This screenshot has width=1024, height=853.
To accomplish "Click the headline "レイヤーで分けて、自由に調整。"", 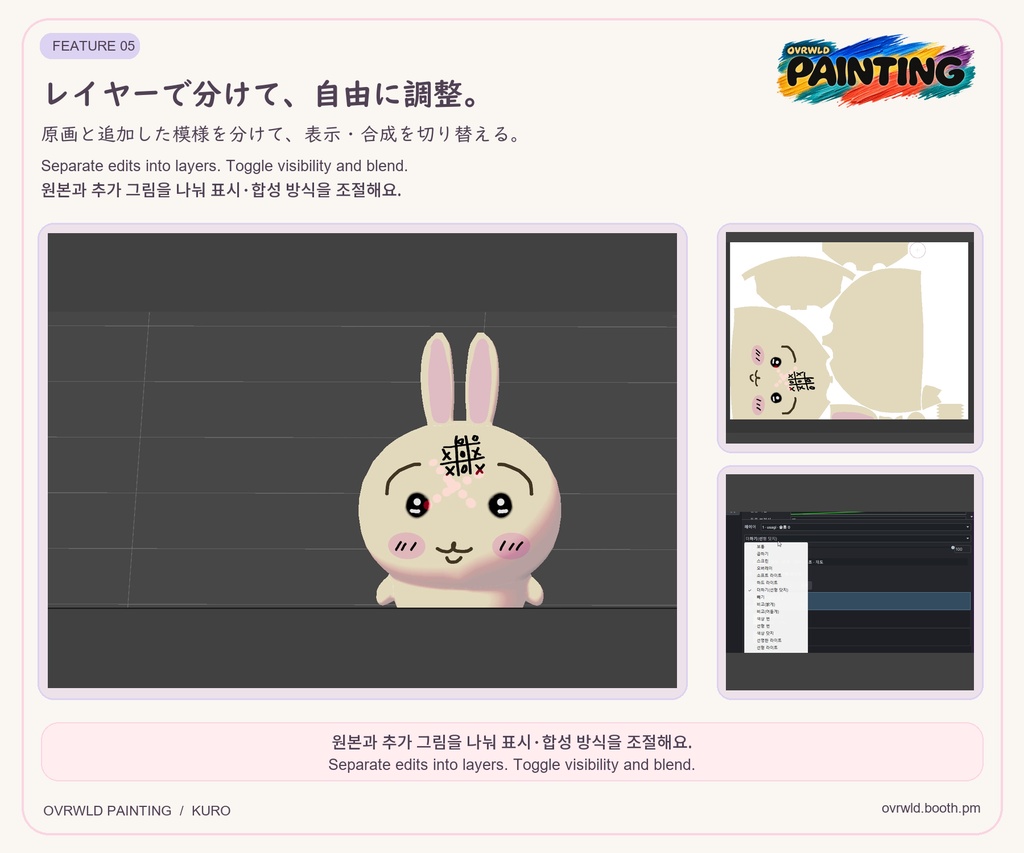I will (264, 94).
